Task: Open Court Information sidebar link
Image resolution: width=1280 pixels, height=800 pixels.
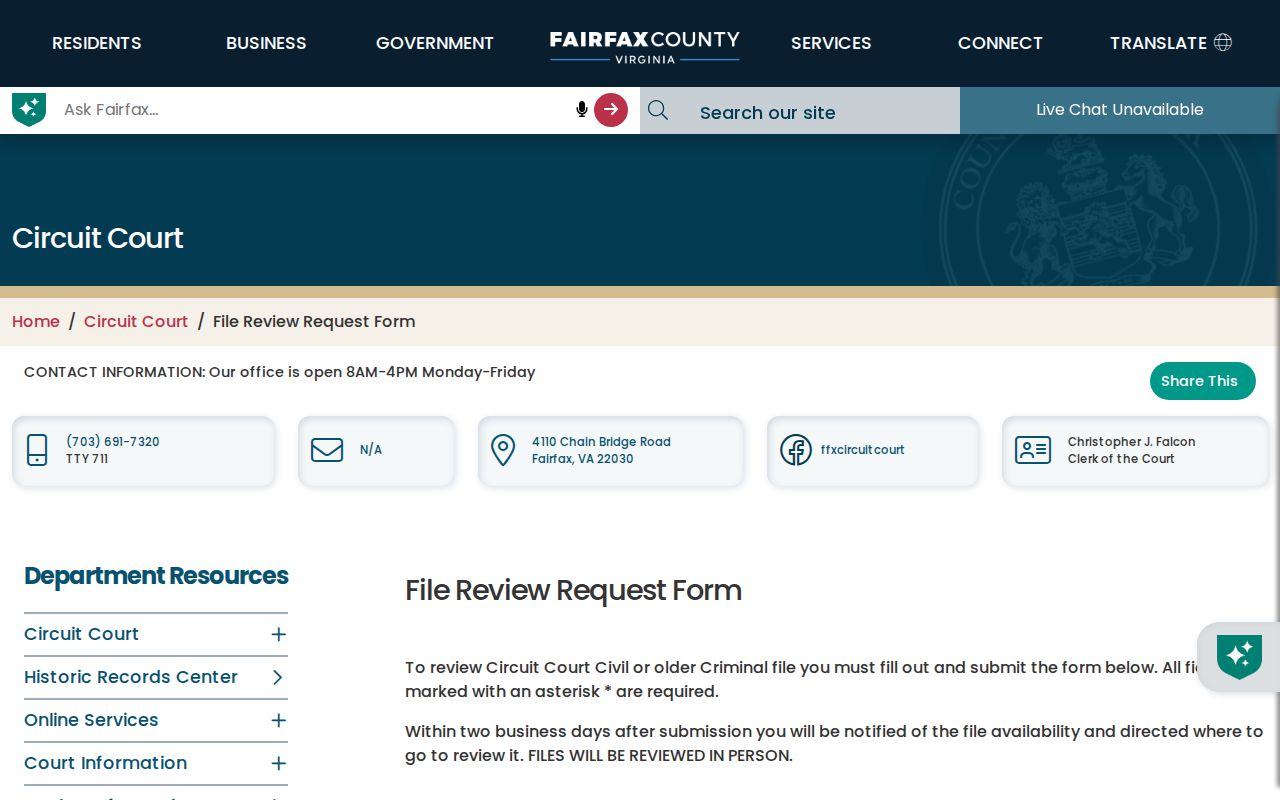Action: (x=106, y=763)
